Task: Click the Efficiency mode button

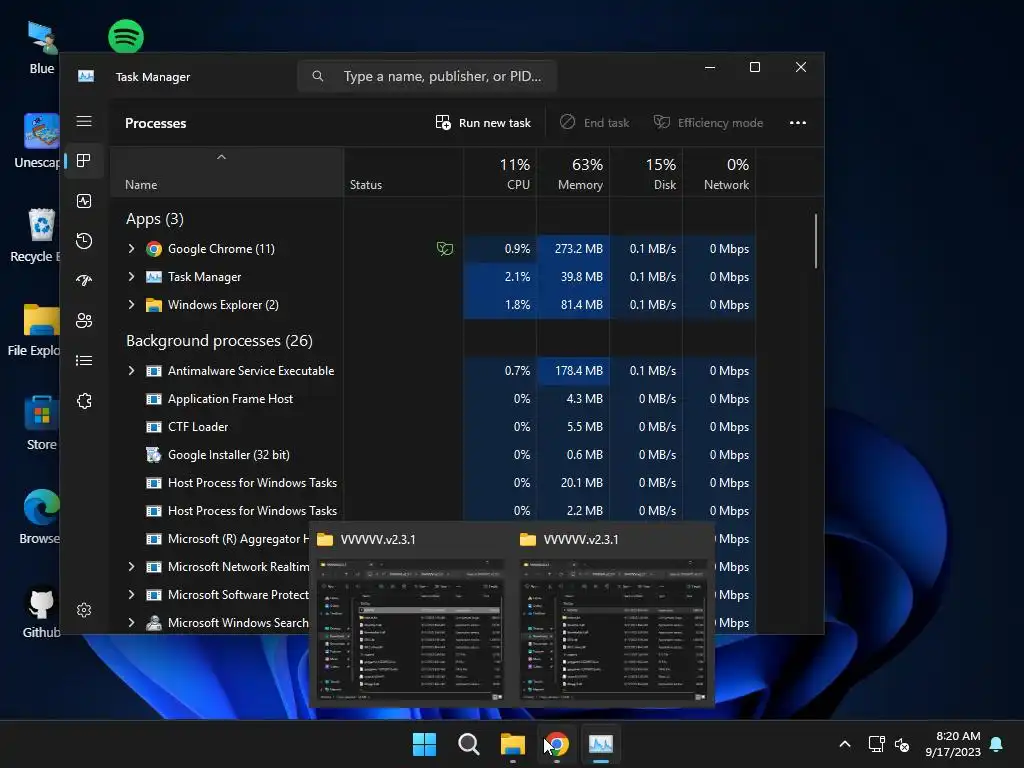Action: tap(709, 123)
